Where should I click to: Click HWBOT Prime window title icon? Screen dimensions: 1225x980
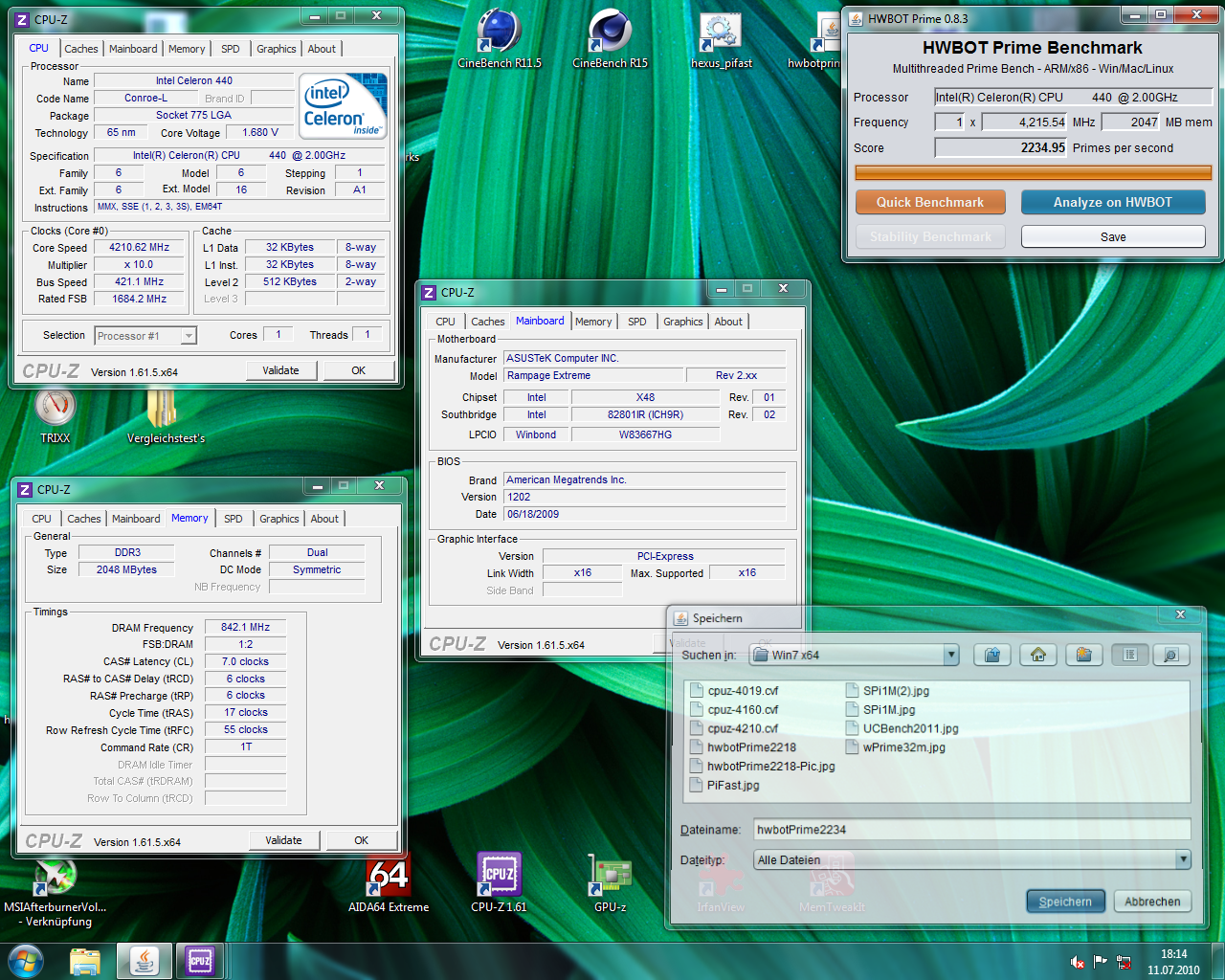[857, 18]
